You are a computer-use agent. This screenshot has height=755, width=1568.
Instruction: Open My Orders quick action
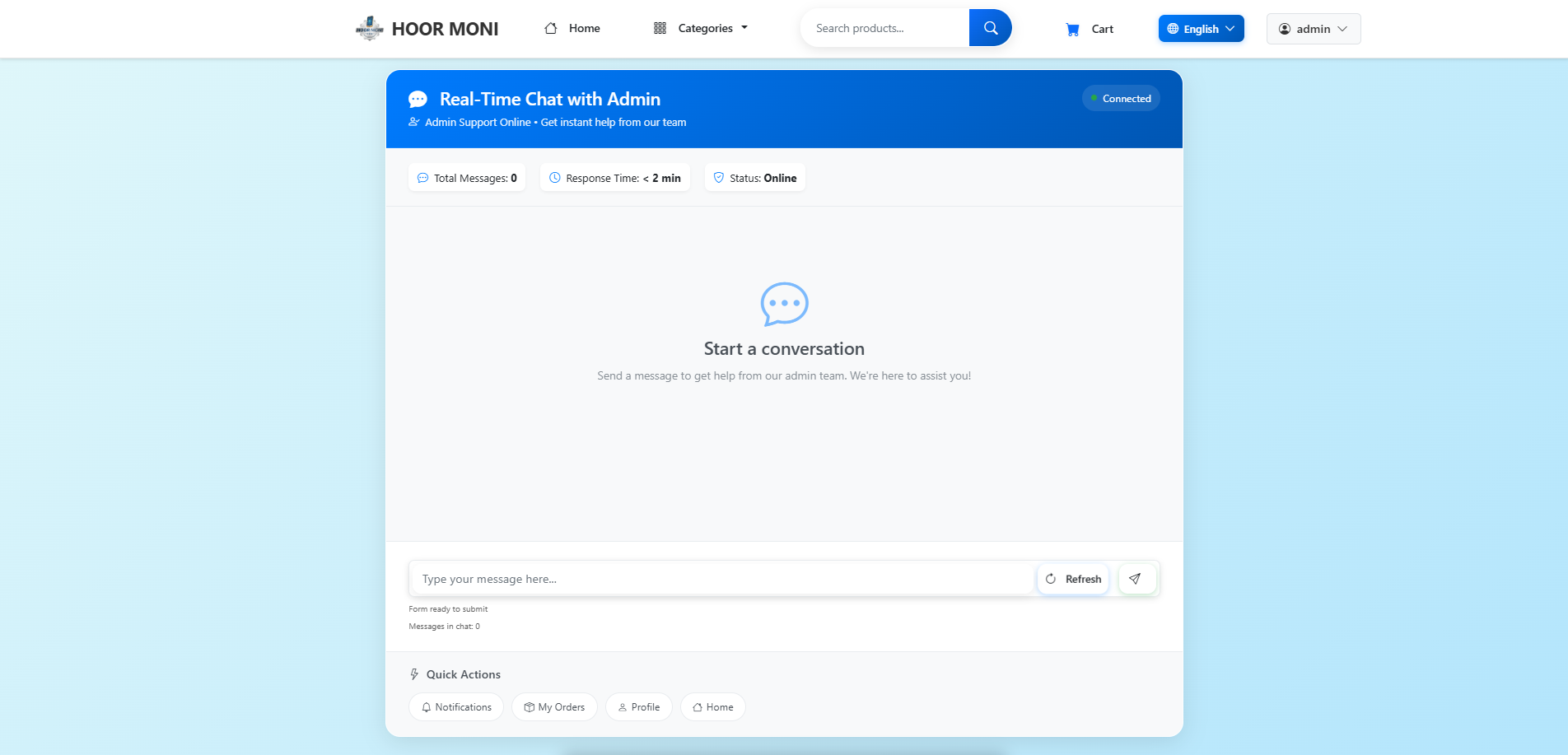pyautogui.click(x=554, y=707)
